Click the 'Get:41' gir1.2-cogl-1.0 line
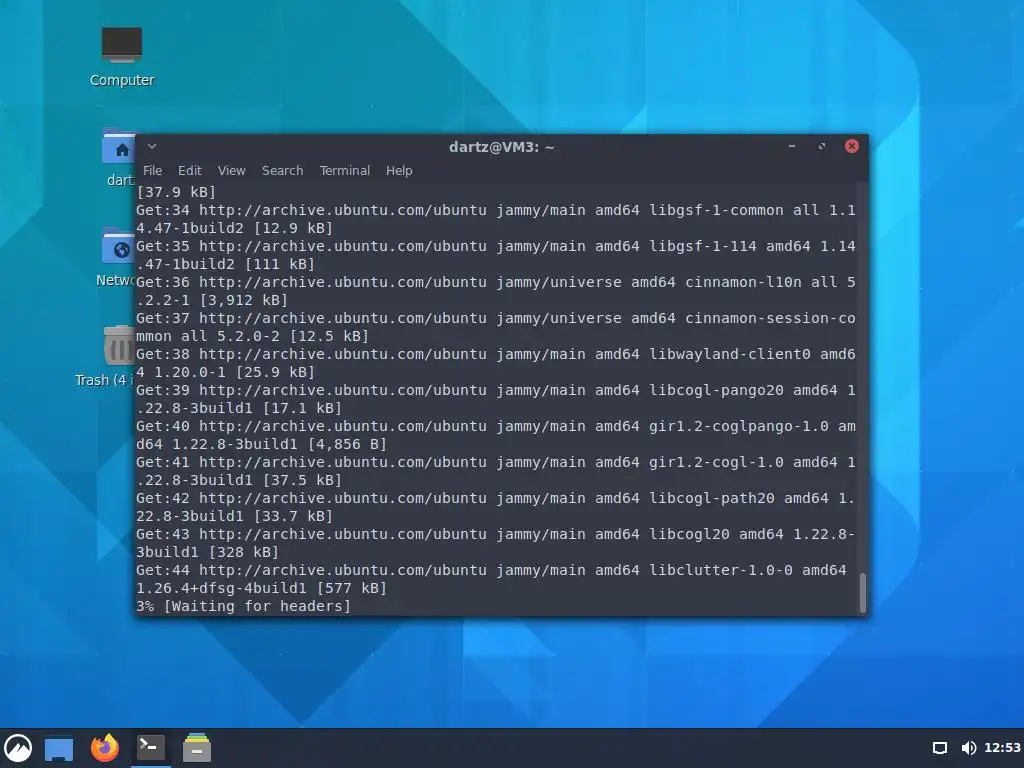Image resolution: width=1024 pixels, height=768 pixels. 496,462
